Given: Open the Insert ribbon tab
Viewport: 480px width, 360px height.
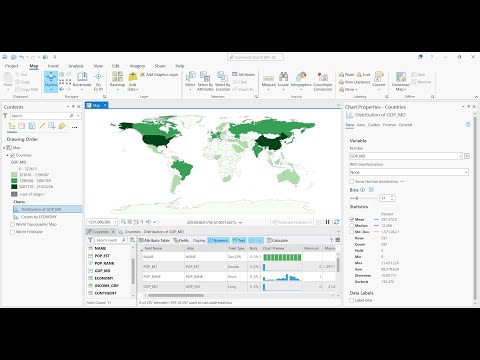Looking at the screenshot, I should [53, 66].
